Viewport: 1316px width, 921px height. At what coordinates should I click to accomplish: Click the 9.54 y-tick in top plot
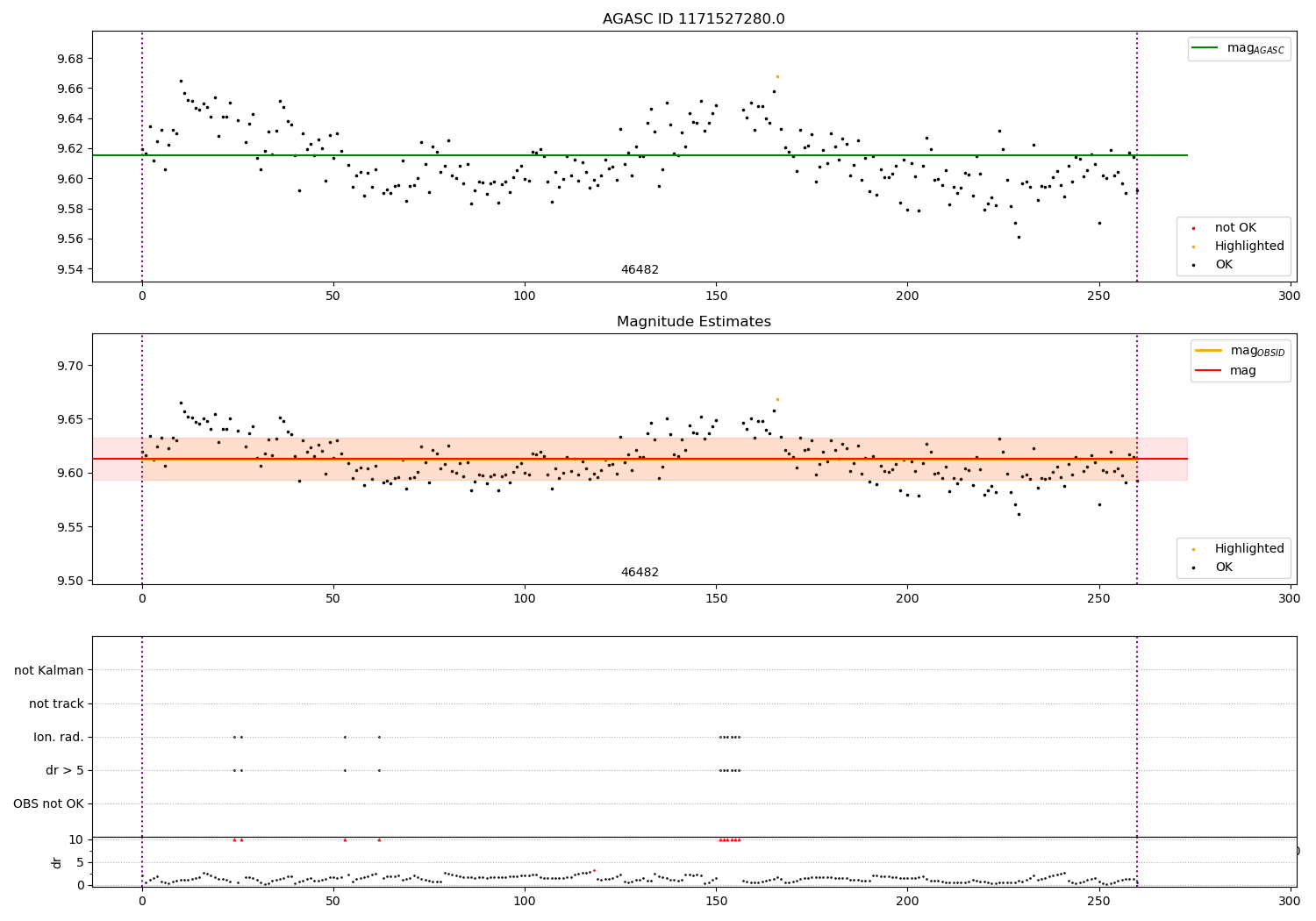pos(72,269)
